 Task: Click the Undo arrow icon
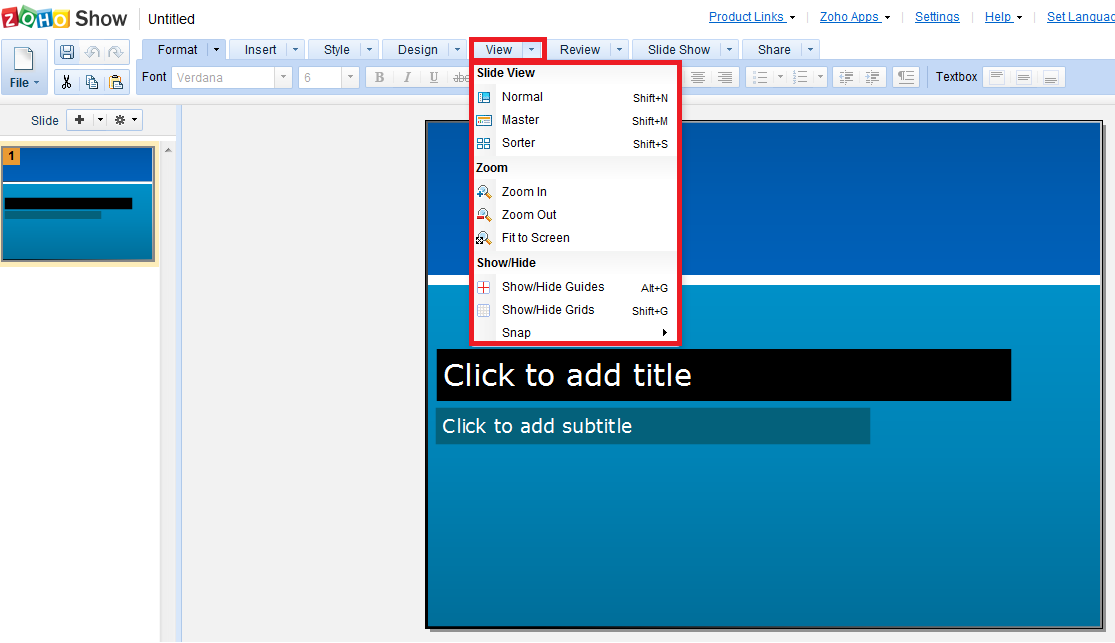pyautogui.click(x=92, y=52)
